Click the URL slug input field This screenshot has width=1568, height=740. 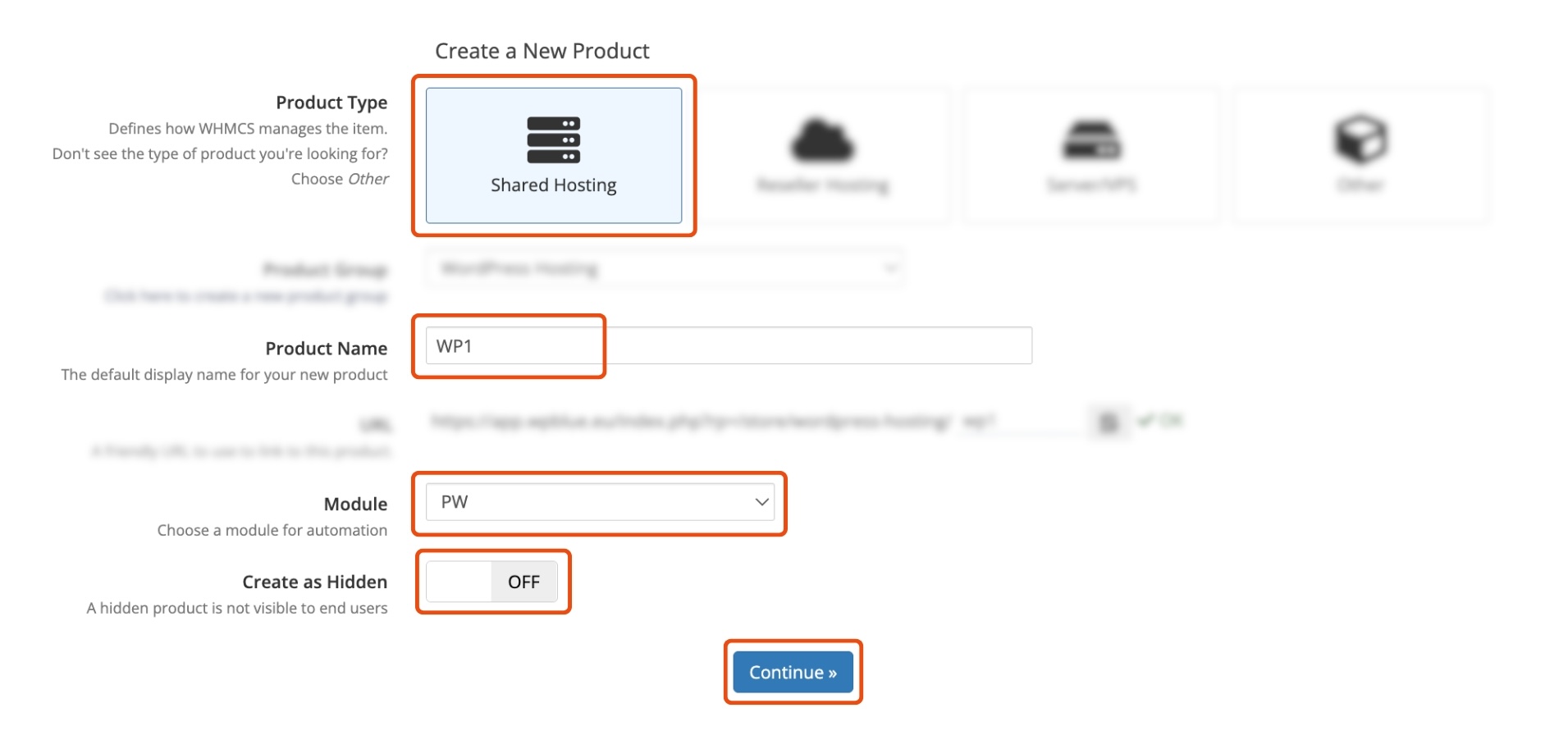[1017, 422]
